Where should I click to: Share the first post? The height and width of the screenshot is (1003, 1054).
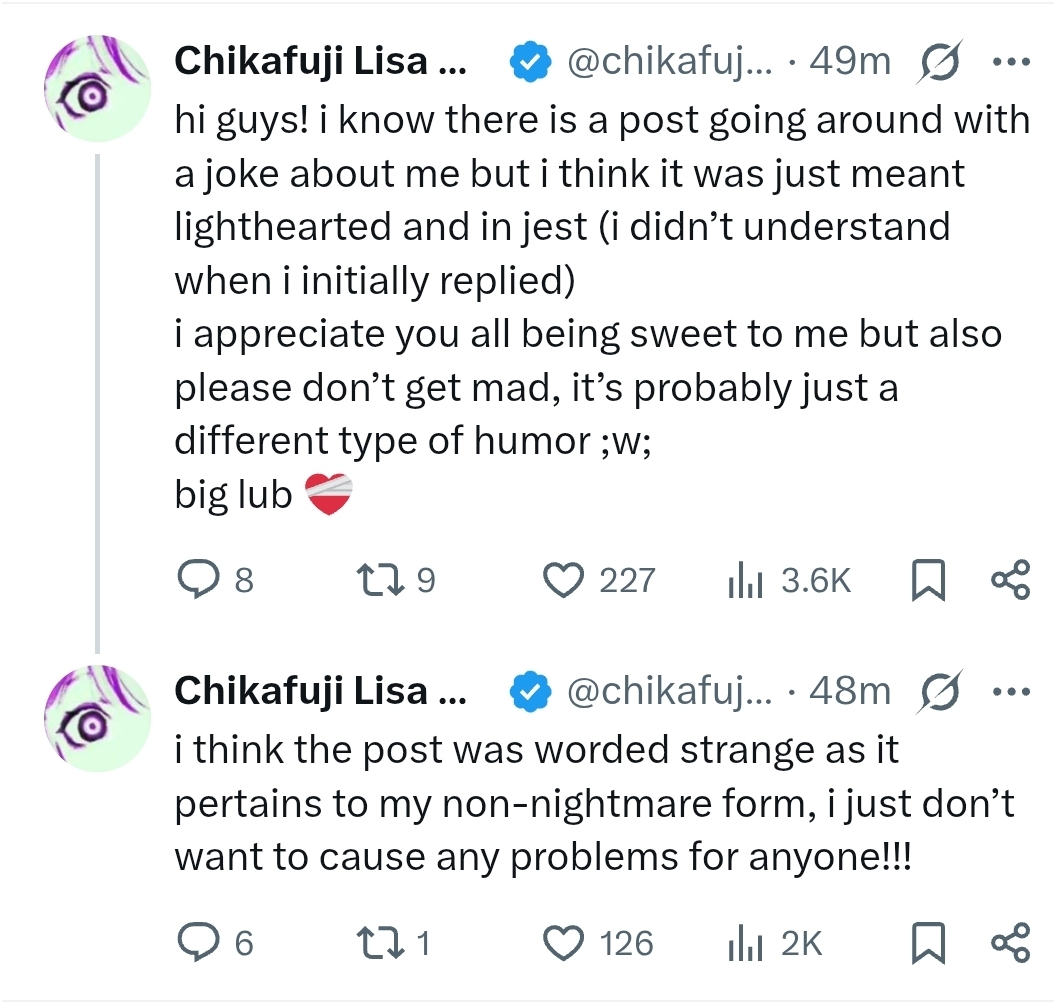pos(1010,580)
